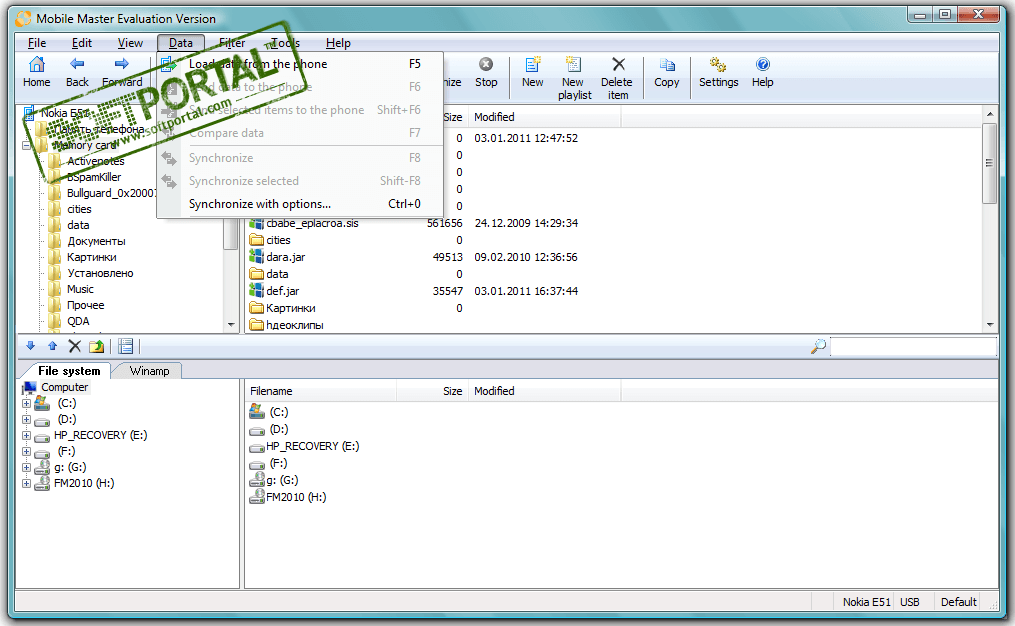The width and height of the screenshot is (1015, 626).
Task: Click the Help question-mark toolbar icon
Action: pyautogui.click(x=763, y=64)
